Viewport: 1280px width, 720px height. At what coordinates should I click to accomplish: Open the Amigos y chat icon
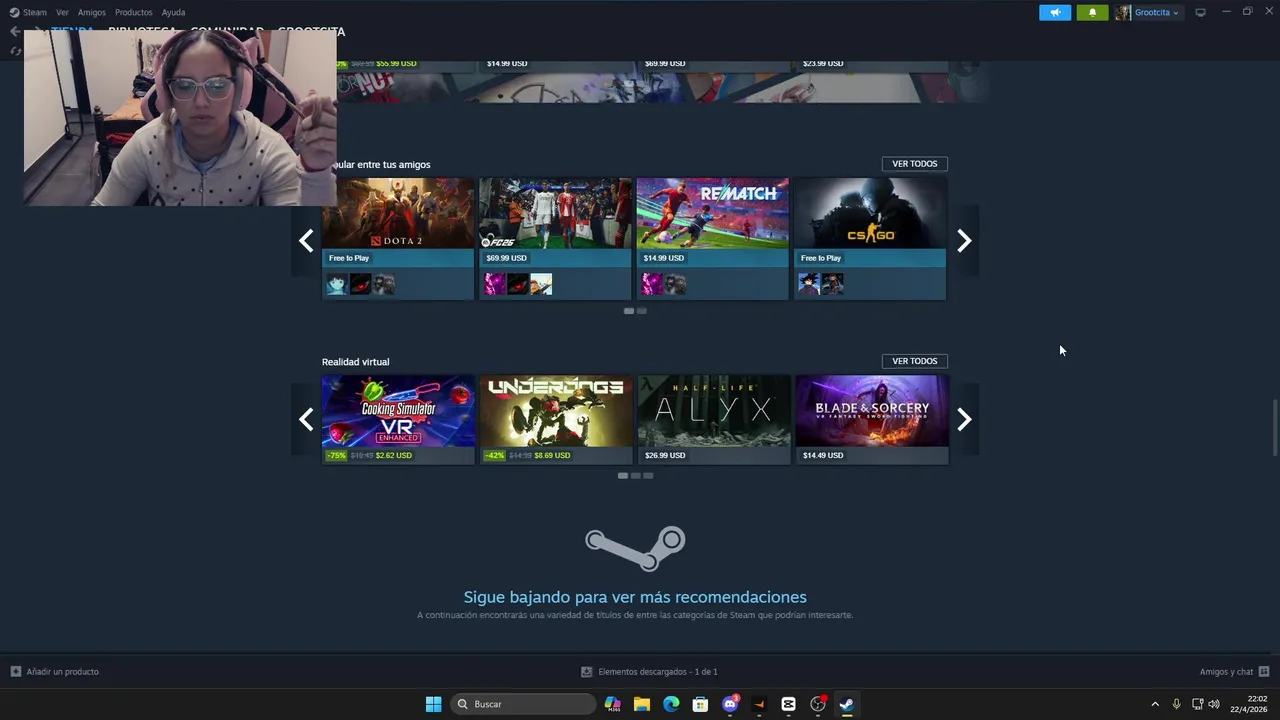pos(1264,672)
